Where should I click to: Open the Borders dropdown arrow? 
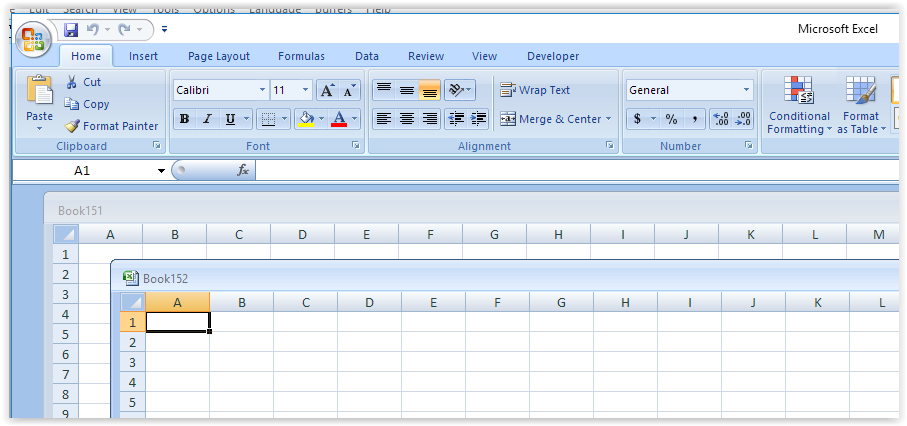coord(285,119)
